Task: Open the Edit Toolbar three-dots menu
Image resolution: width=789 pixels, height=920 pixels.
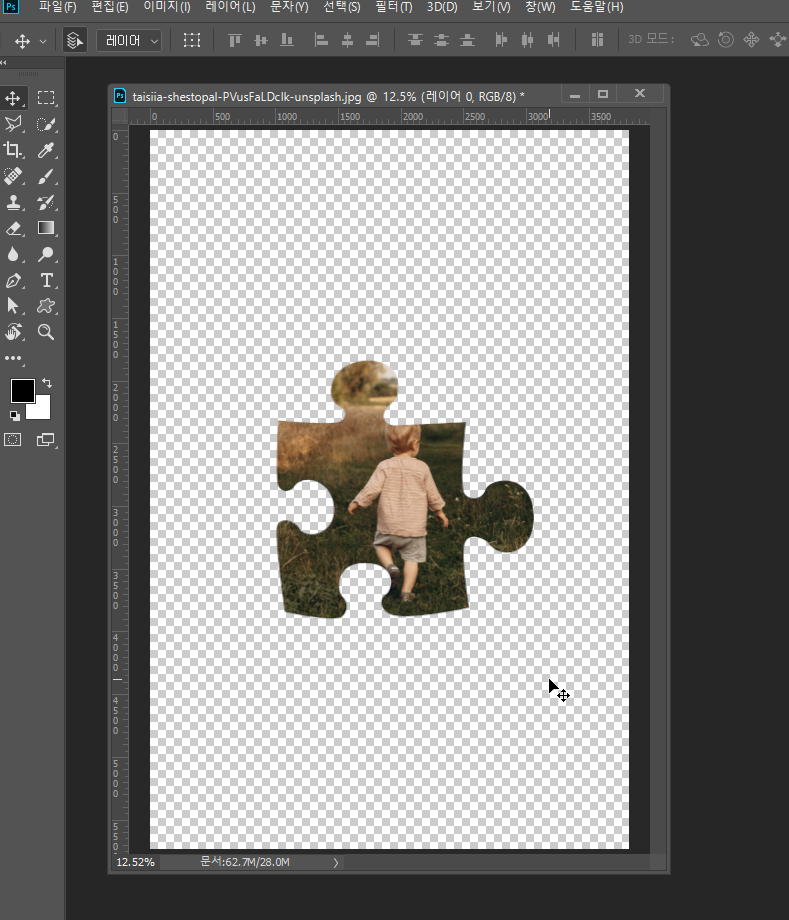Action: tap(13, 358)
